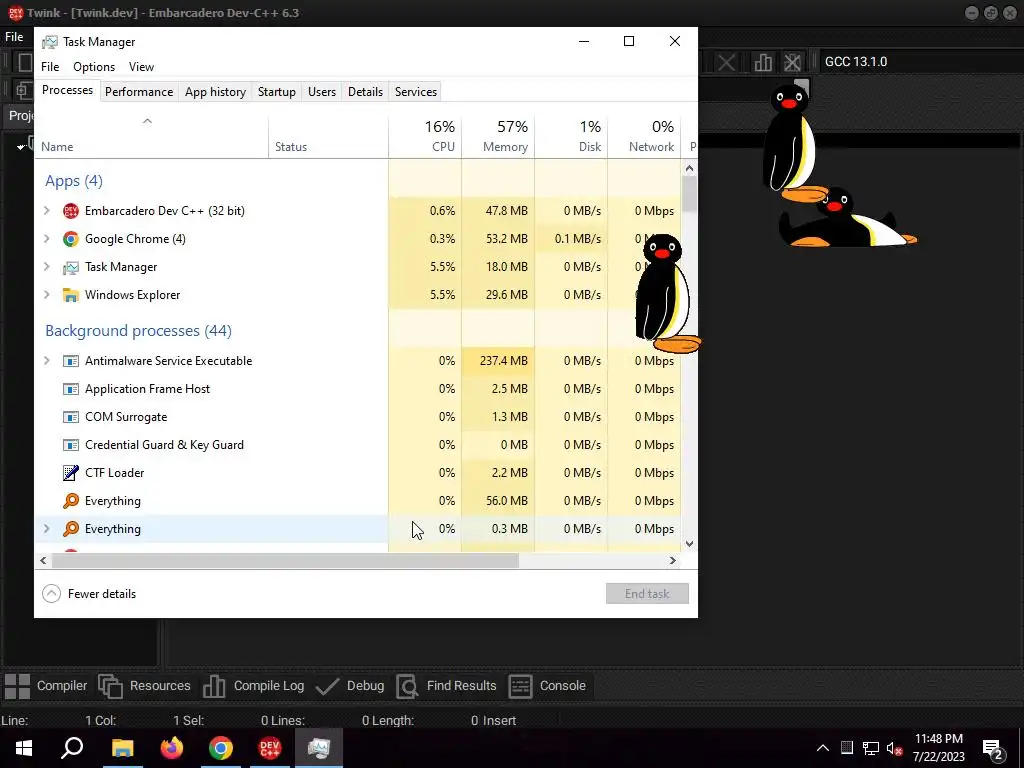The image size is (1024, 768).
Task: Open the Compile Log tab
Action: (x=253, y=686)
